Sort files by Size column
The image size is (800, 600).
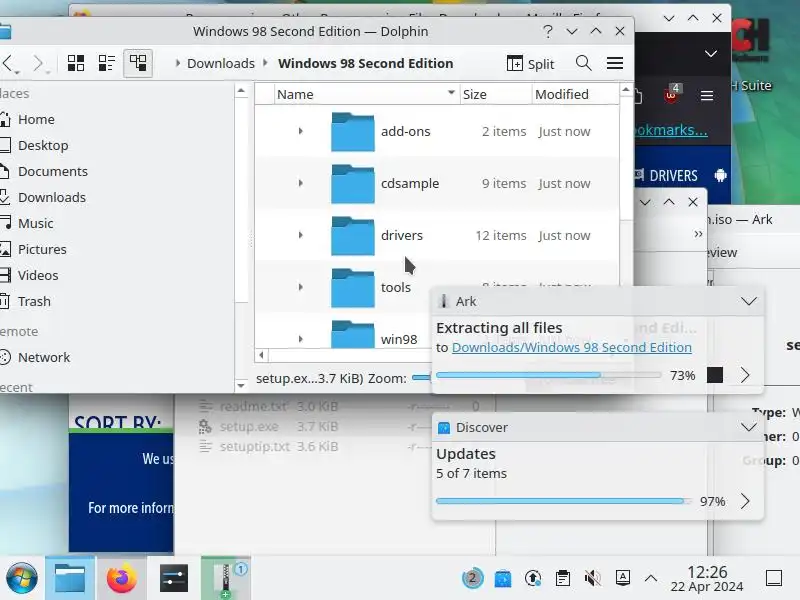tap(495, 94)
